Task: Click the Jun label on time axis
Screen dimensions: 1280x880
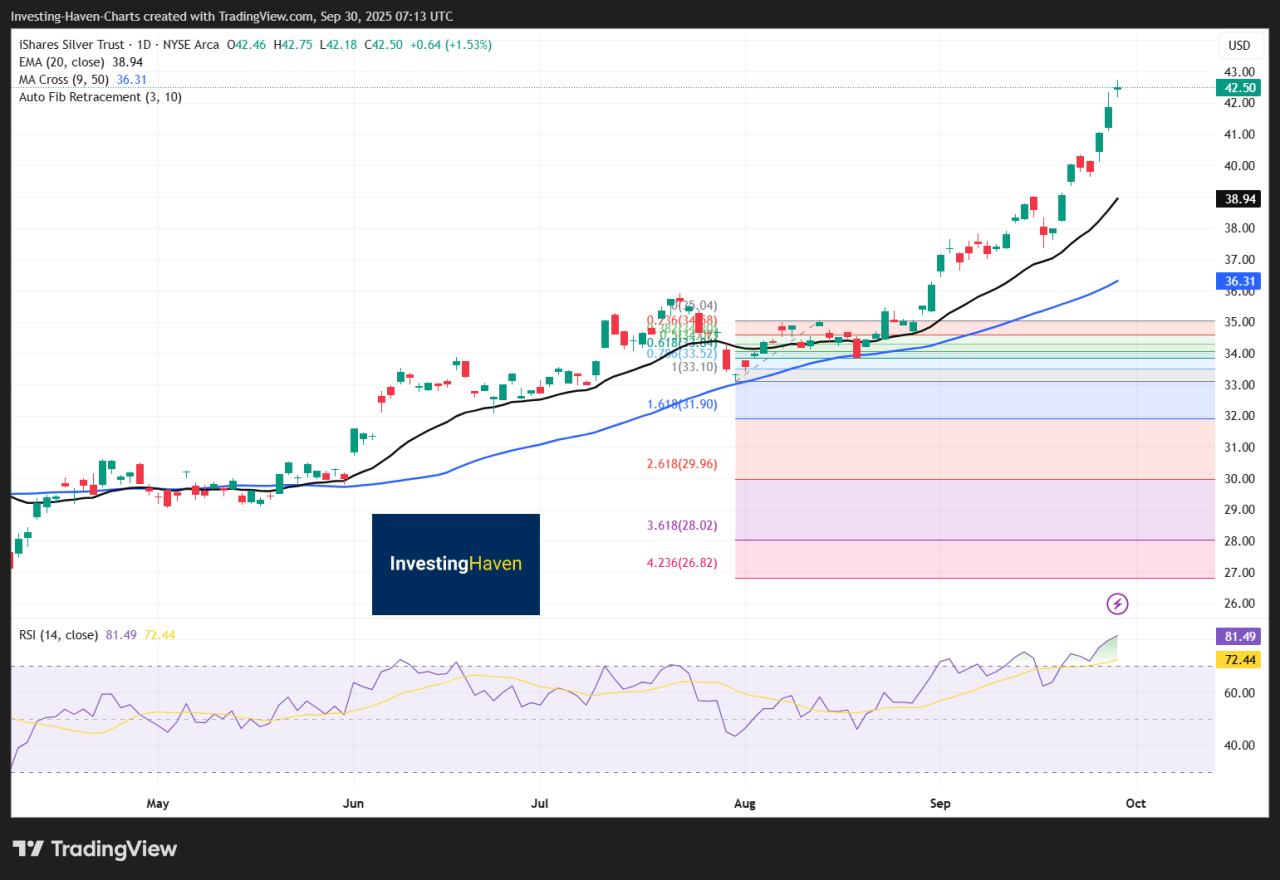Action: pyautogui.click(x=352, y=802)
